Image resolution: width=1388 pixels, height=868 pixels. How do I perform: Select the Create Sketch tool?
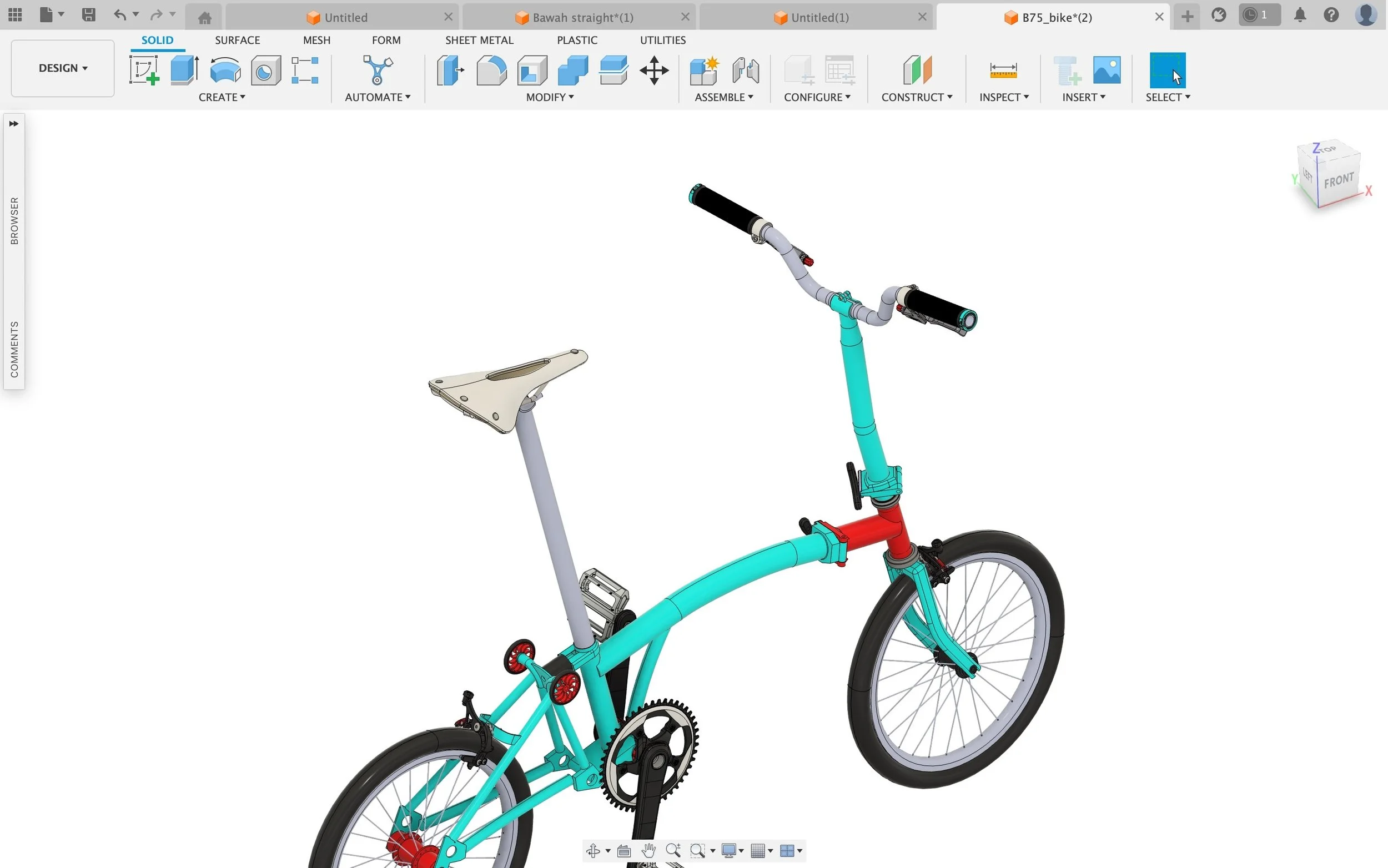click(x=144, y=70)
